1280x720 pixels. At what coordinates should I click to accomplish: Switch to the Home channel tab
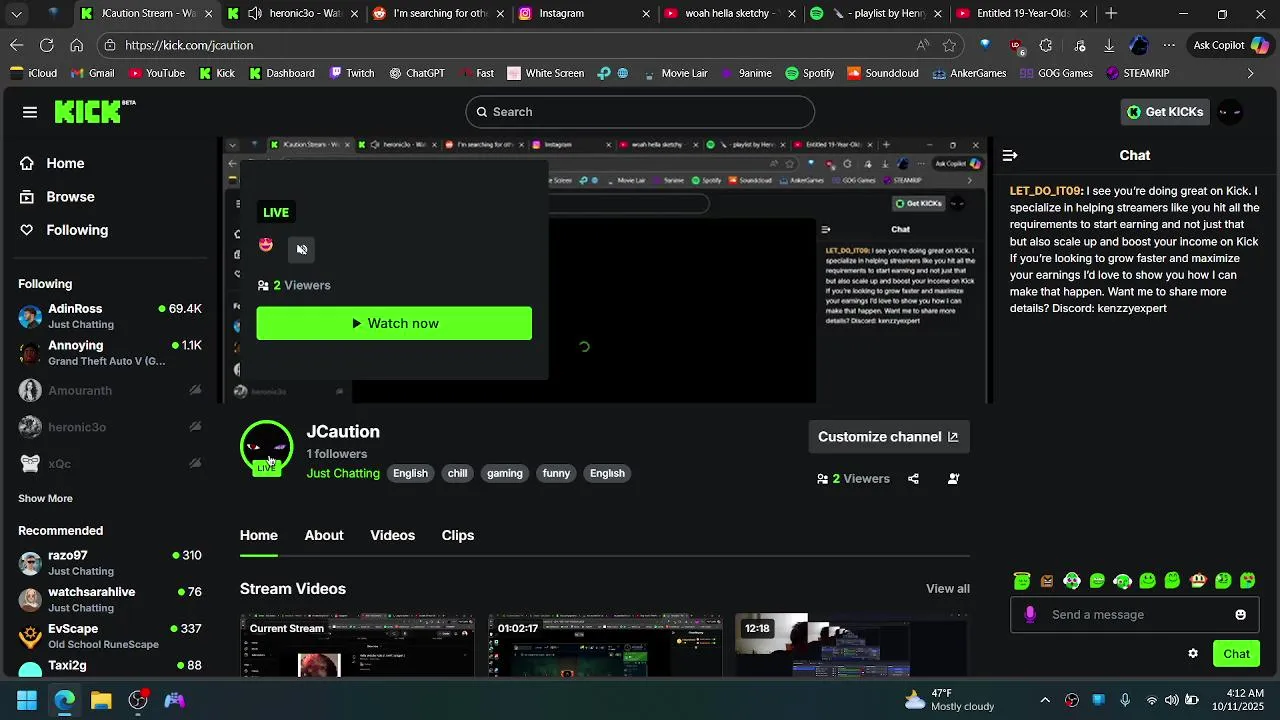coord(259,535)
